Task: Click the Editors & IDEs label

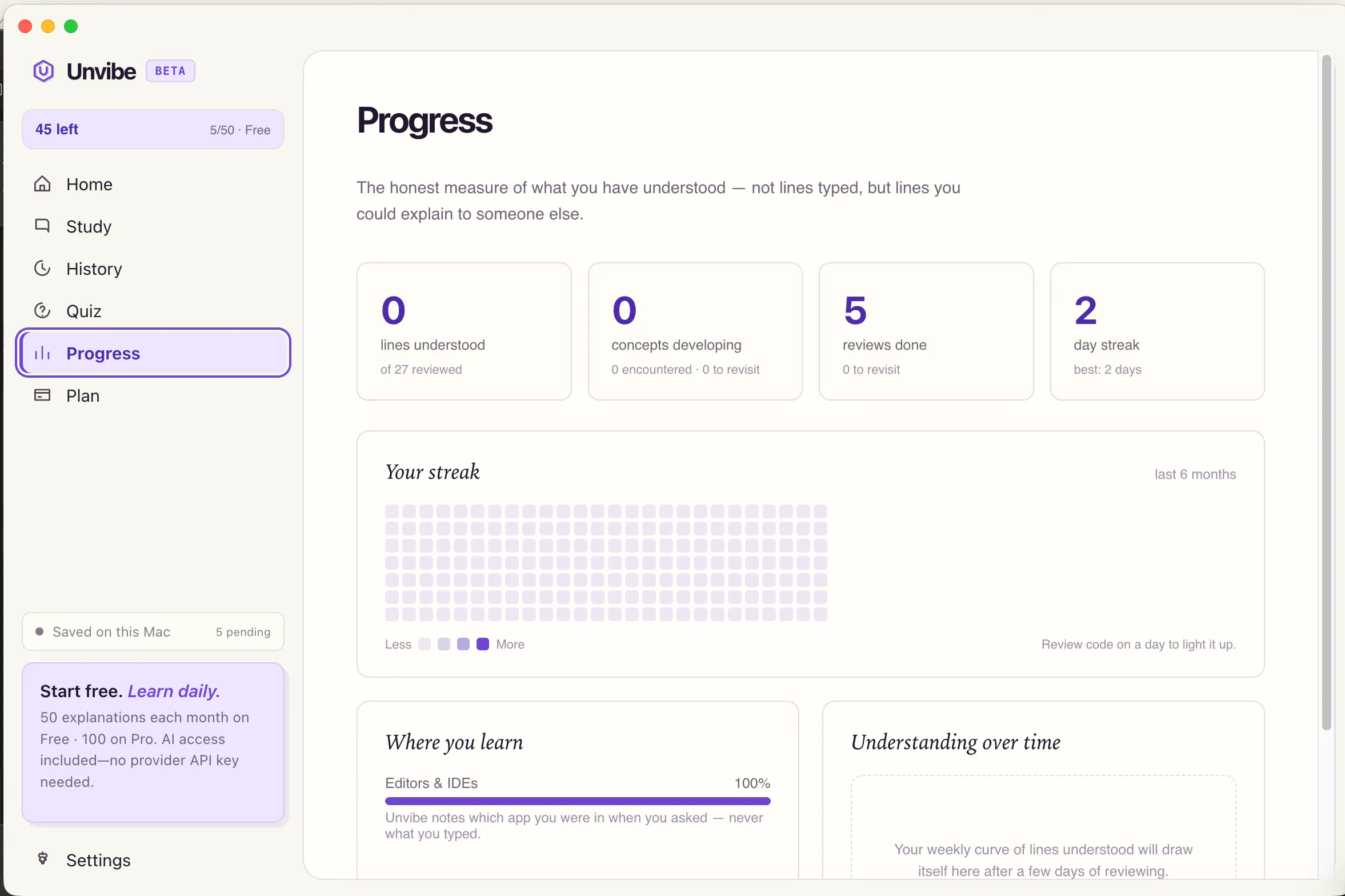Action: click(x=431, y=783)
